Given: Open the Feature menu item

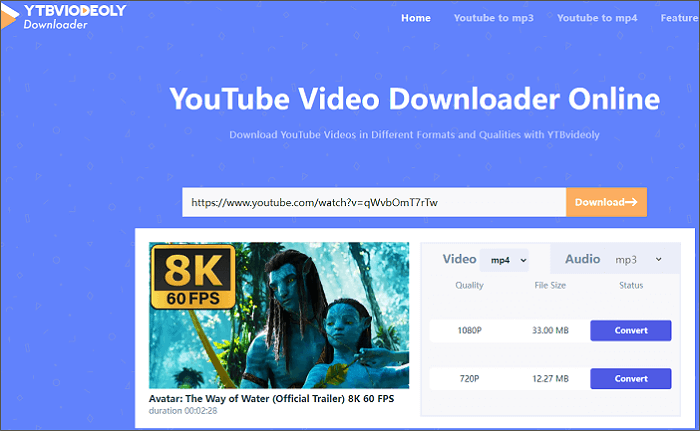Looking at the screenshot, I should [x=679, y=18].
